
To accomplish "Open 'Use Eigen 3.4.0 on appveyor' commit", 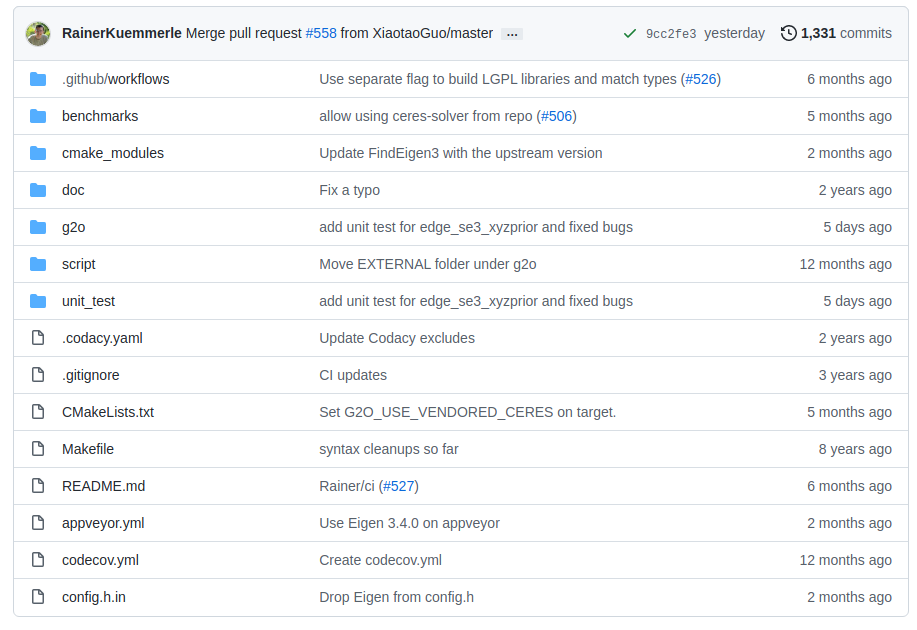I will [409, 524].
